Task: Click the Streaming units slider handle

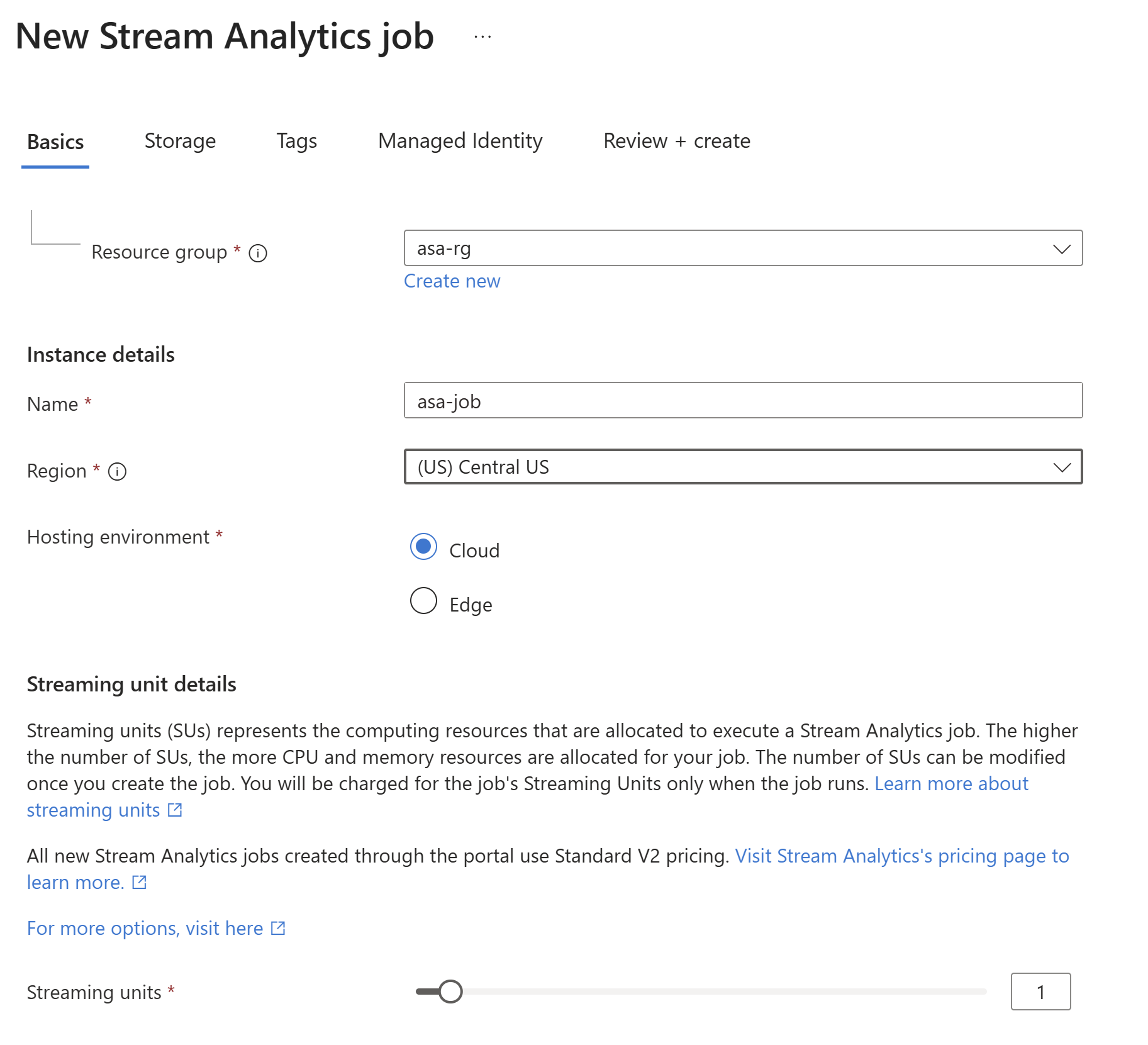Action: [x=450, y=992]
